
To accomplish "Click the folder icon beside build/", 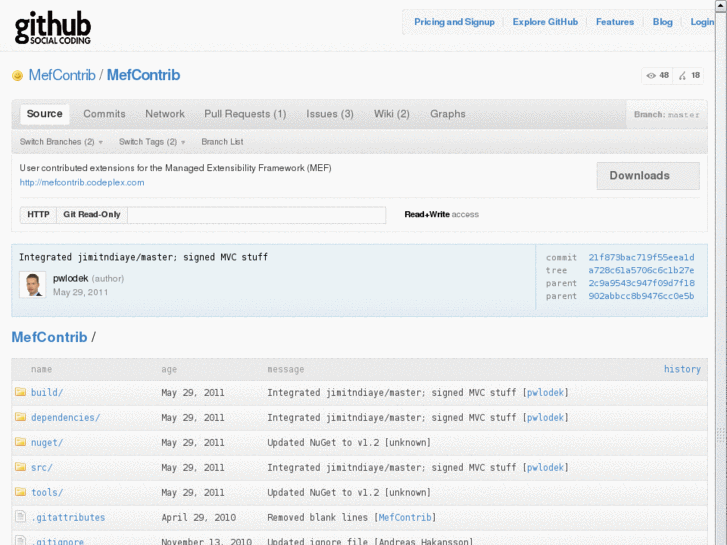I will click(x=20, y=392).
